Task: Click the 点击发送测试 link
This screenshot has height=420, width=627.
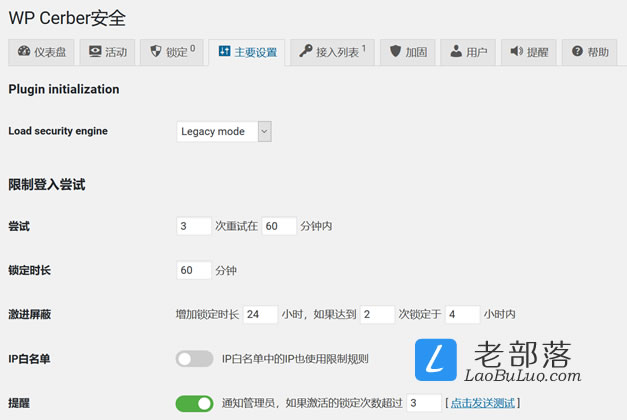Action: [x=483, y=403]
